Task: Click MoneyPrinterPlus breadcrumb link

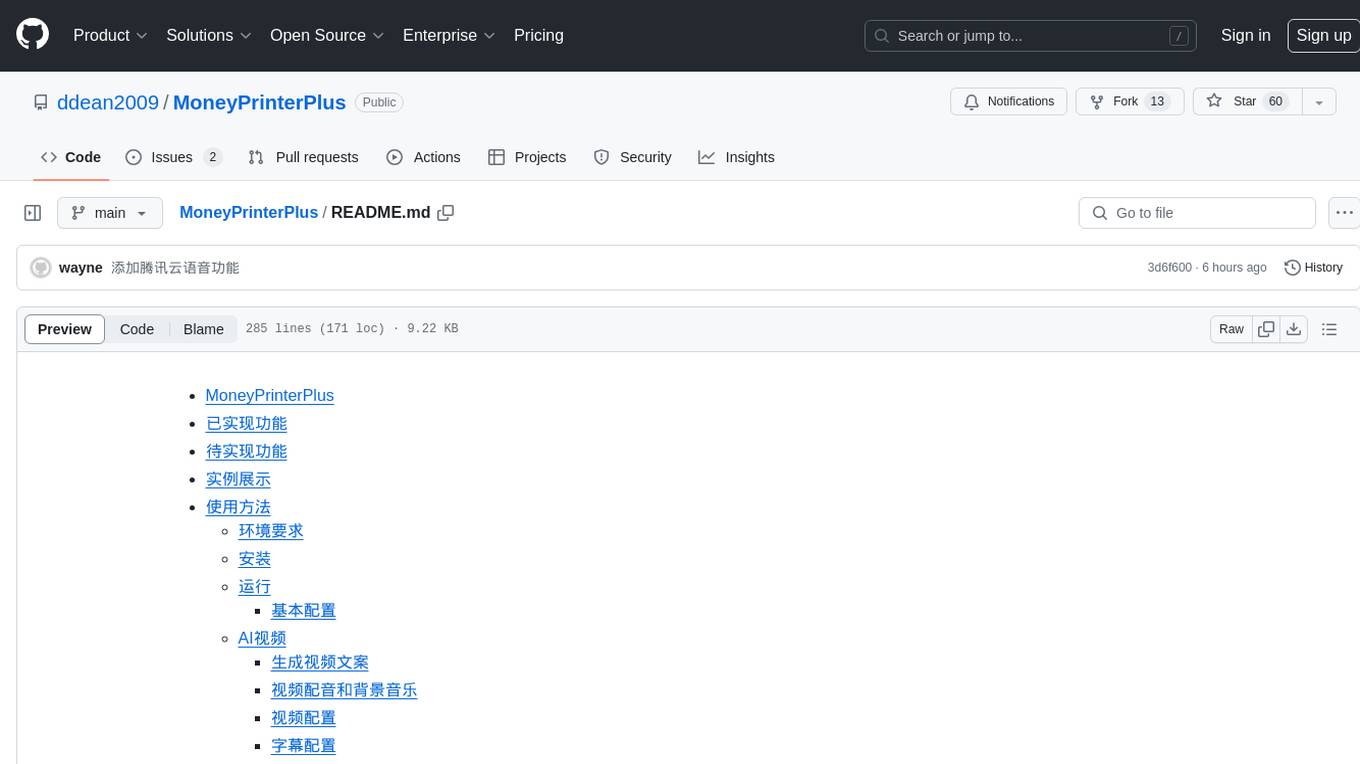Action: (x=249, y=212)
